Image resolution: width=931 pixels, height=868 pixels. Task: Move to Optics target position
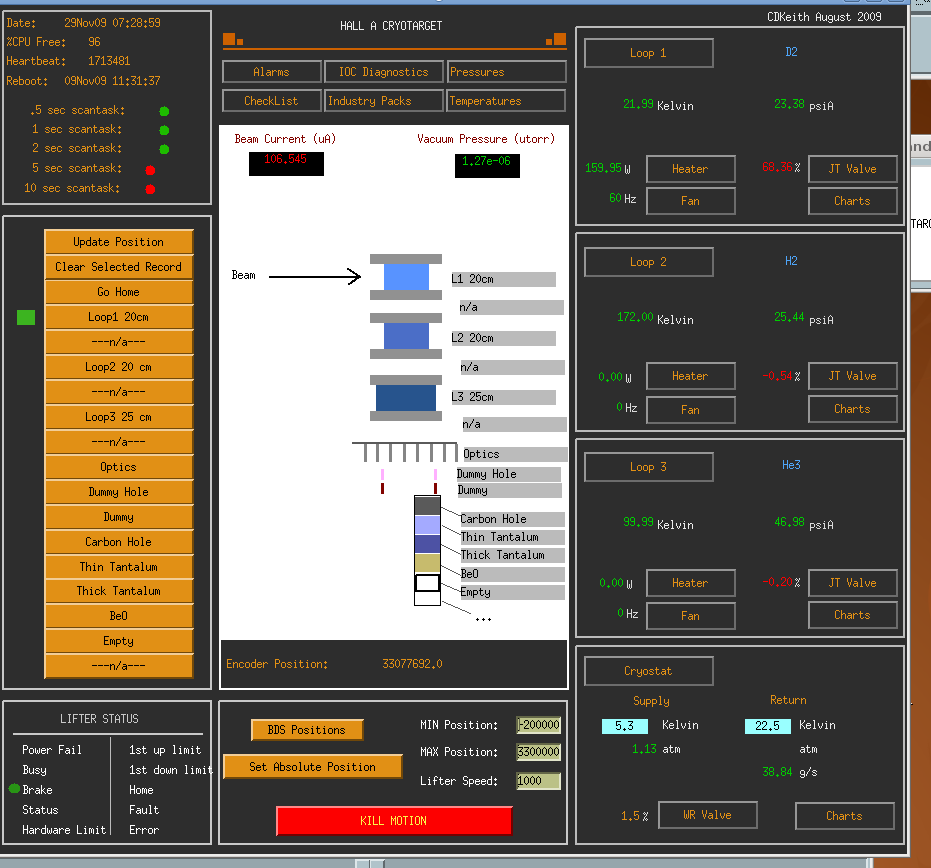119,467
